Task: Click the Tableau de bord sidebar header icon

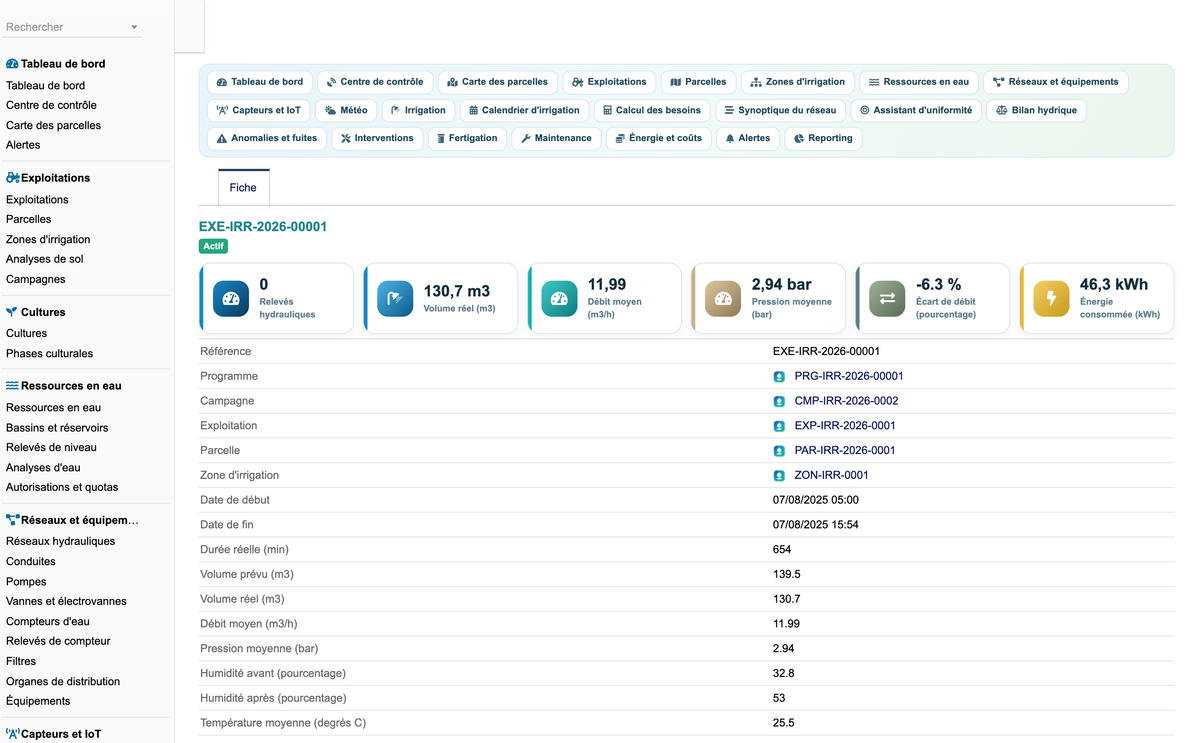Action: [12, 64]
